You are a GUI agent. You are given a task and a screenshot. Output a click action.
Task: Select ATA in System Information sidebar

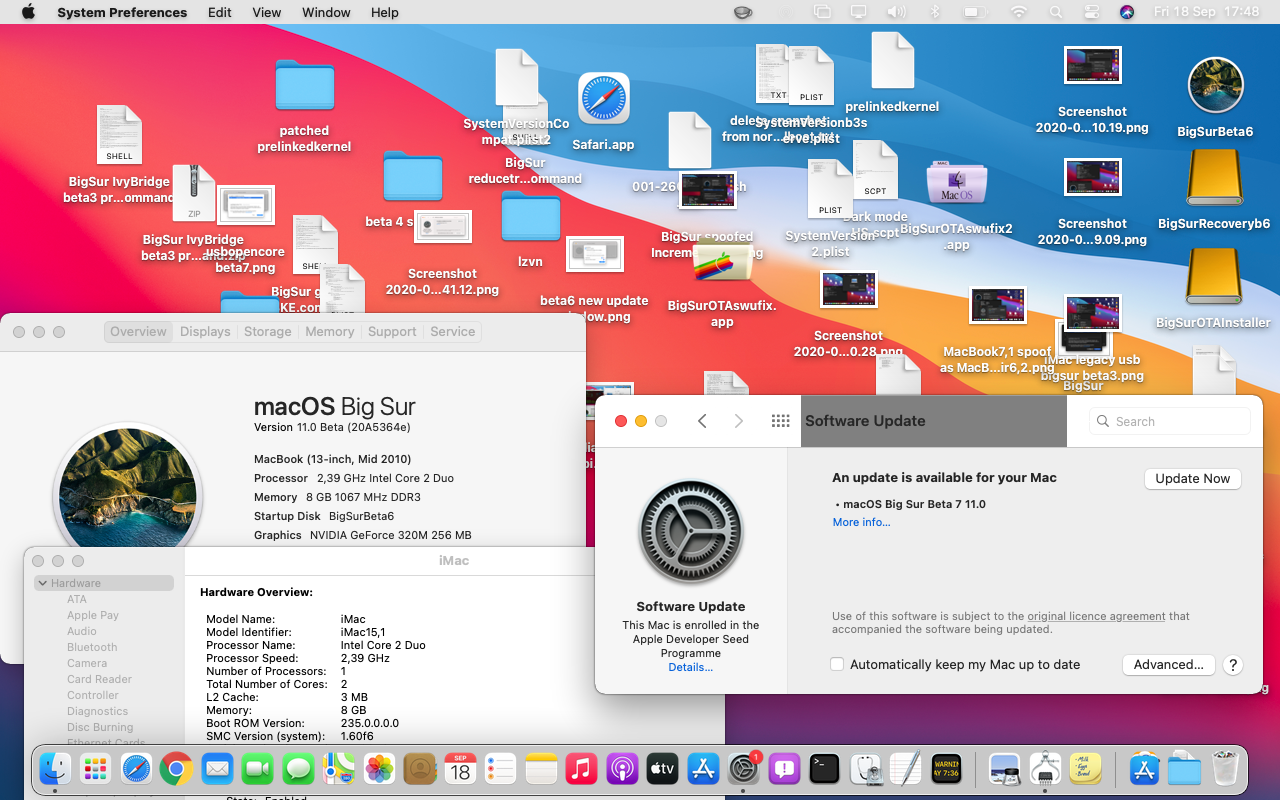pos(77,599)
